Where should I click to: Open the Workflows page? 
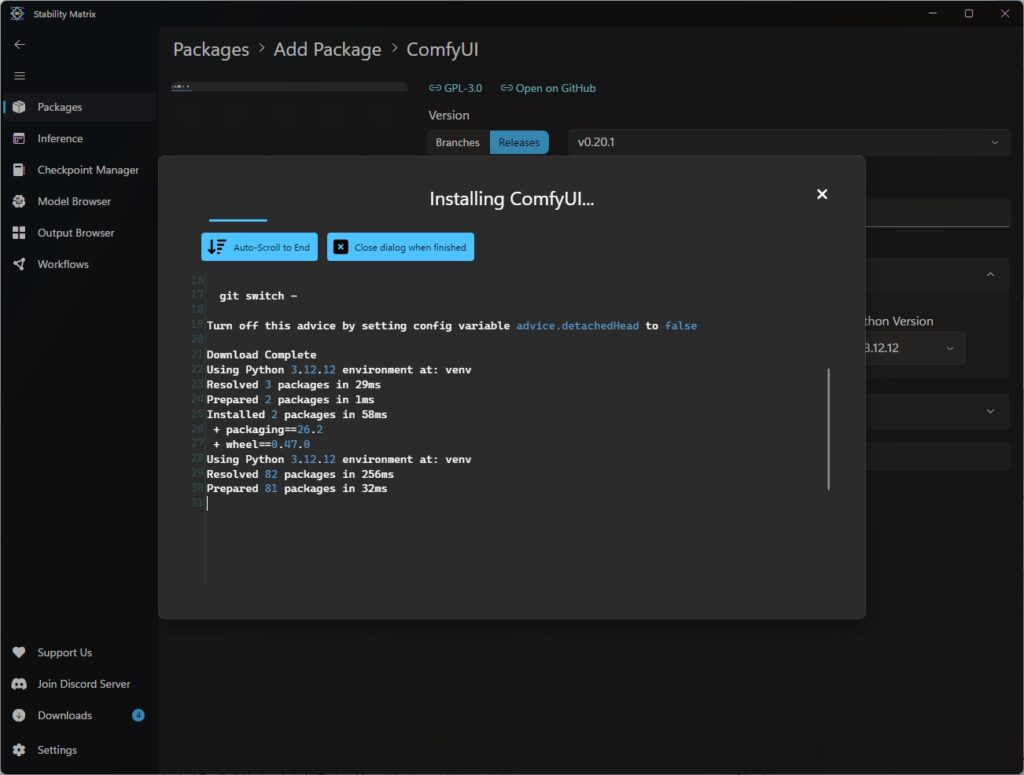(79, 264)
